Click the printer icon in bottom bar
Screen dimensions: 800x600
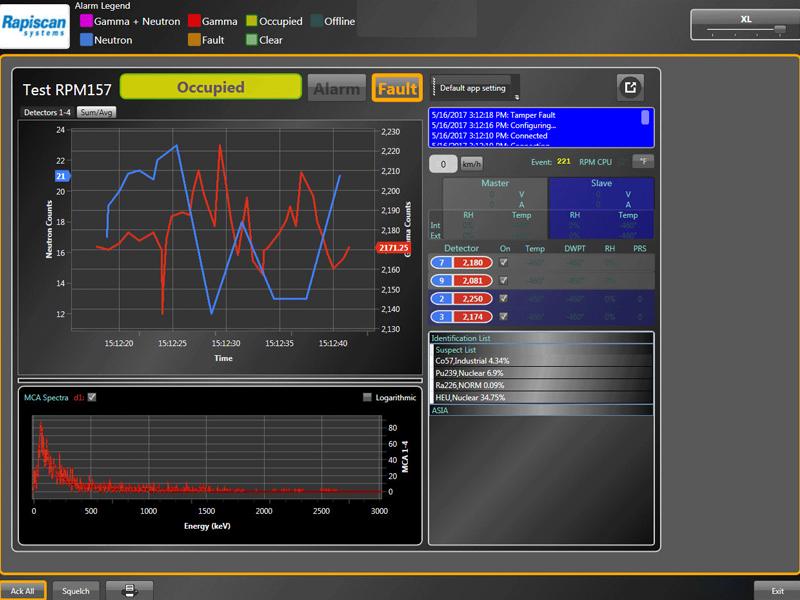(130, 590)
